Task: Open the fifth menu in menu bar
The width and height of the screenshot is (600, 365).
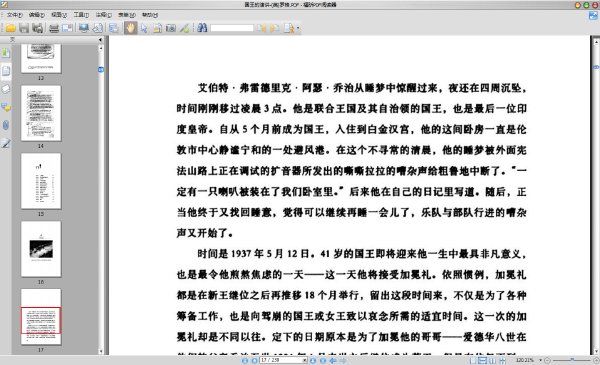Action: [104, 15]
